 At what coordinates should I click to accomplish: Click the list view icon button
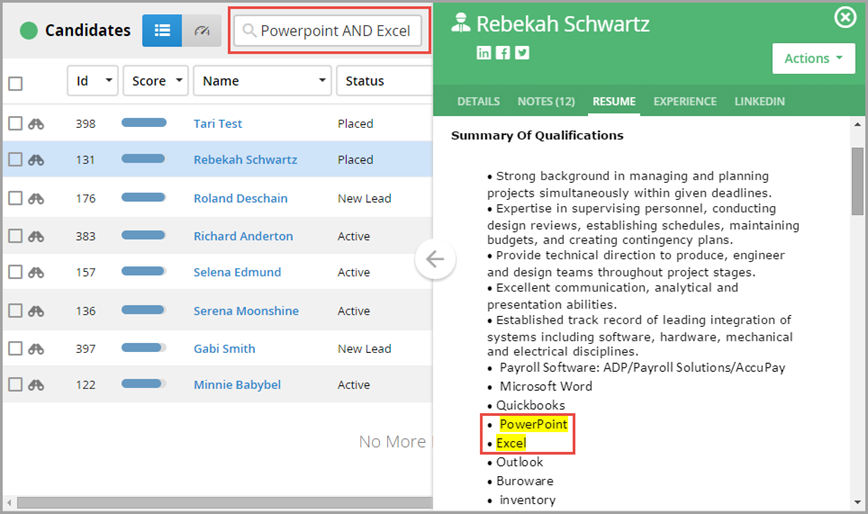pos(161,31)
